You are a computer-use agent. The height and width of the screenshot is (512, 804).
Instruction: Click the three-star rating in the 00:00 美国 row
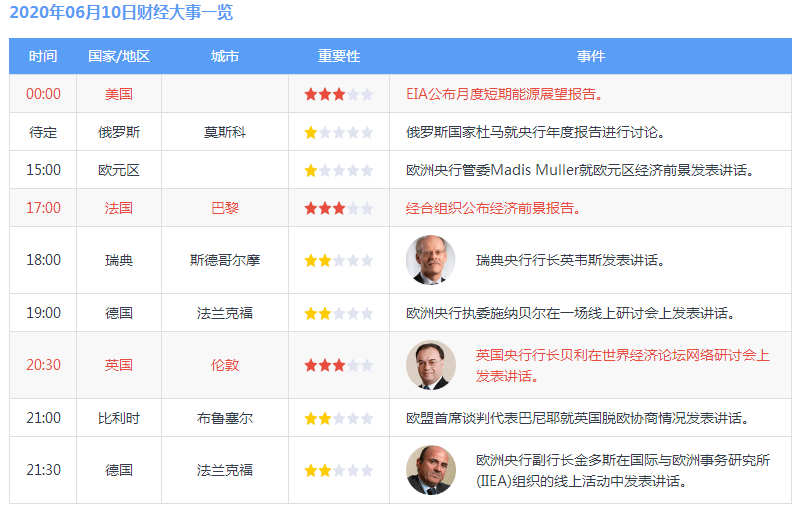(x=339, y=94)
